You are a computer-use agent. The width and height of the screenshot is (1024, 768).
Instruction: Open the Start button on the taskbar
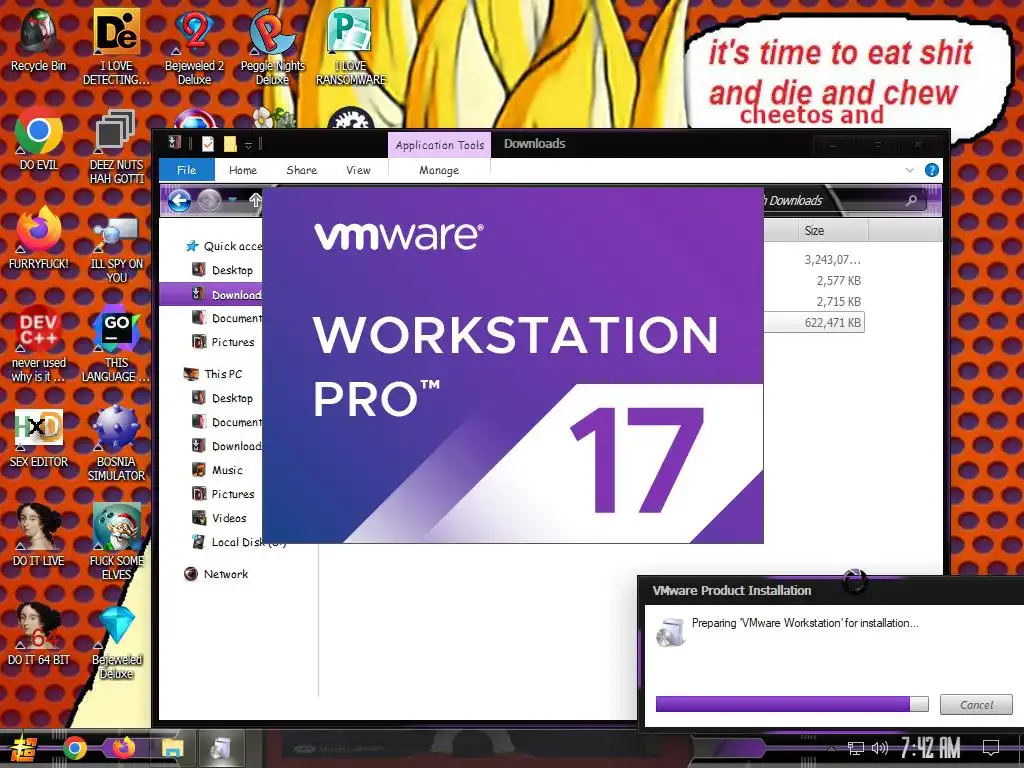point(22,748)
